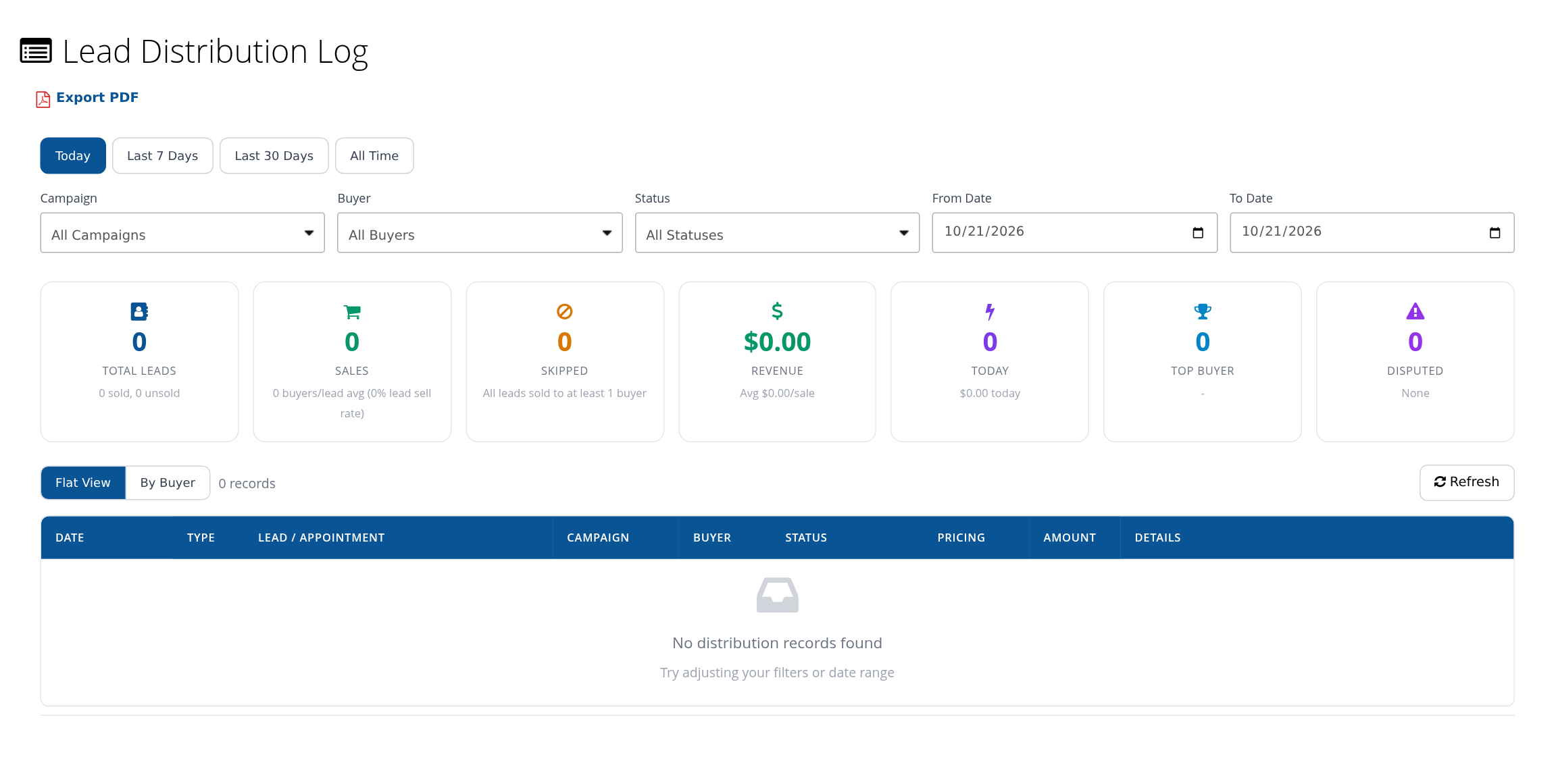Expand the All Campaigns dropdown
Viewport: 1556px width, 784px height.
tap(182, 233)
